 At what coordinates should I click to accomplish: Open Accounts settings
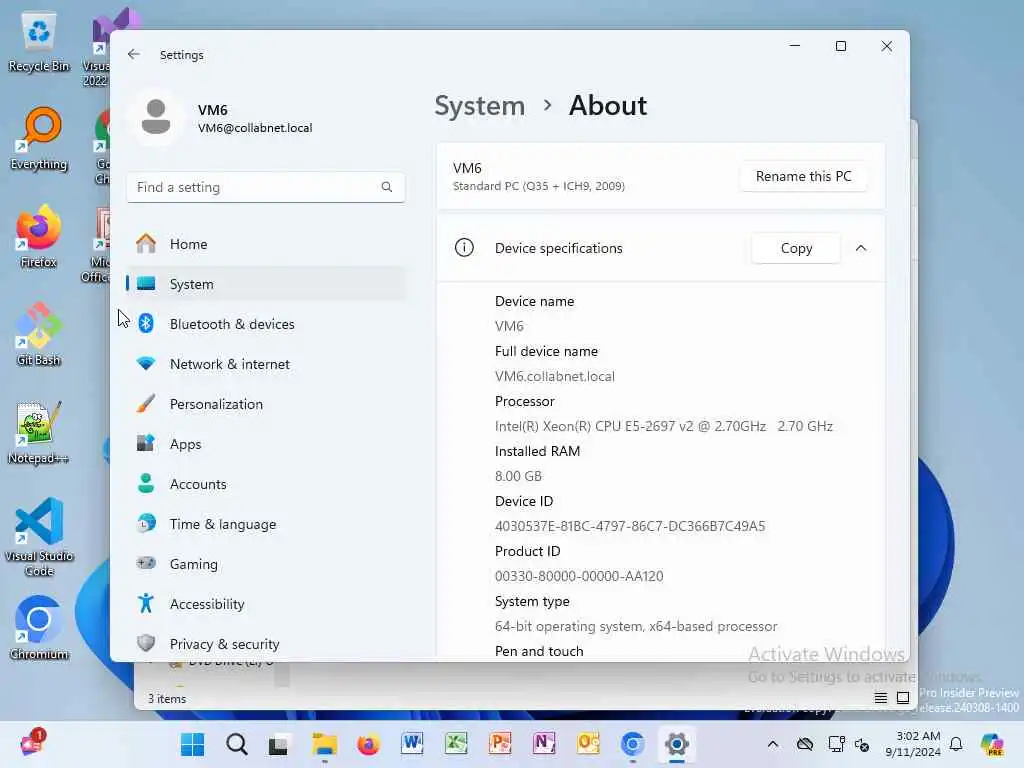click(266, 484)
